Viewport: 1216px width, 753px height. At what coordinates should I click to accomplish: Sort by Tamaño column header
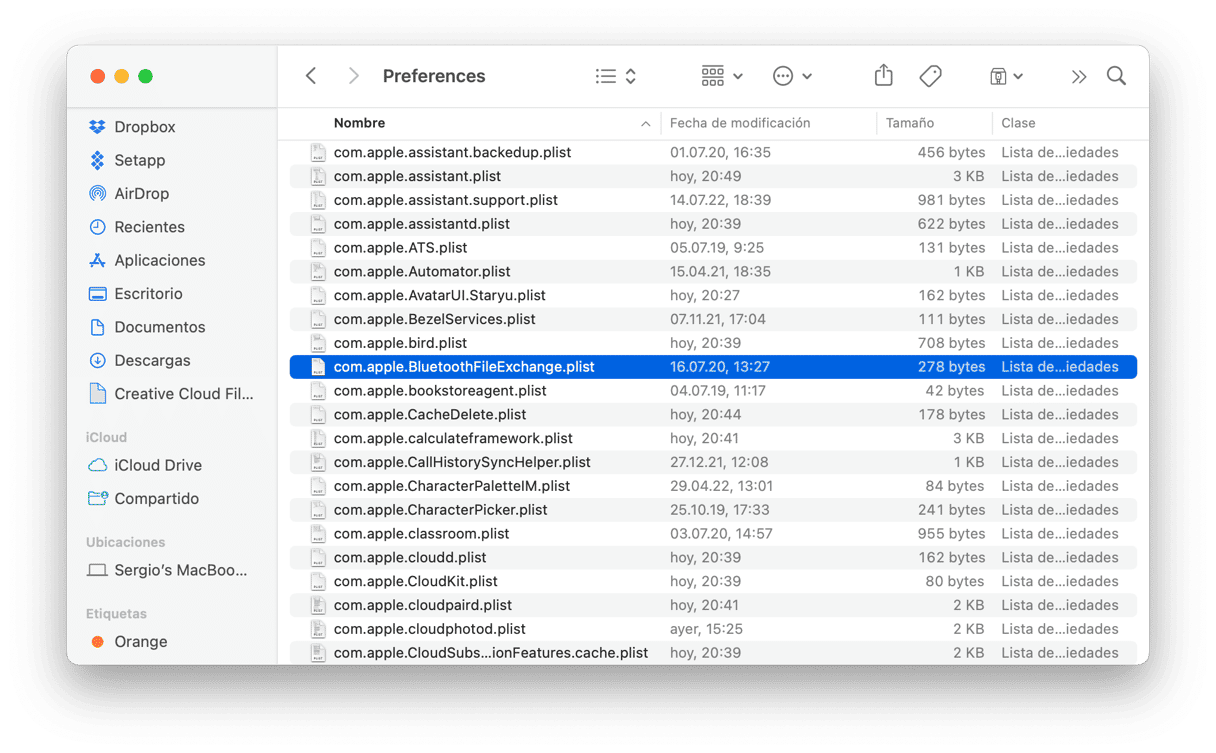pos(909,123)
